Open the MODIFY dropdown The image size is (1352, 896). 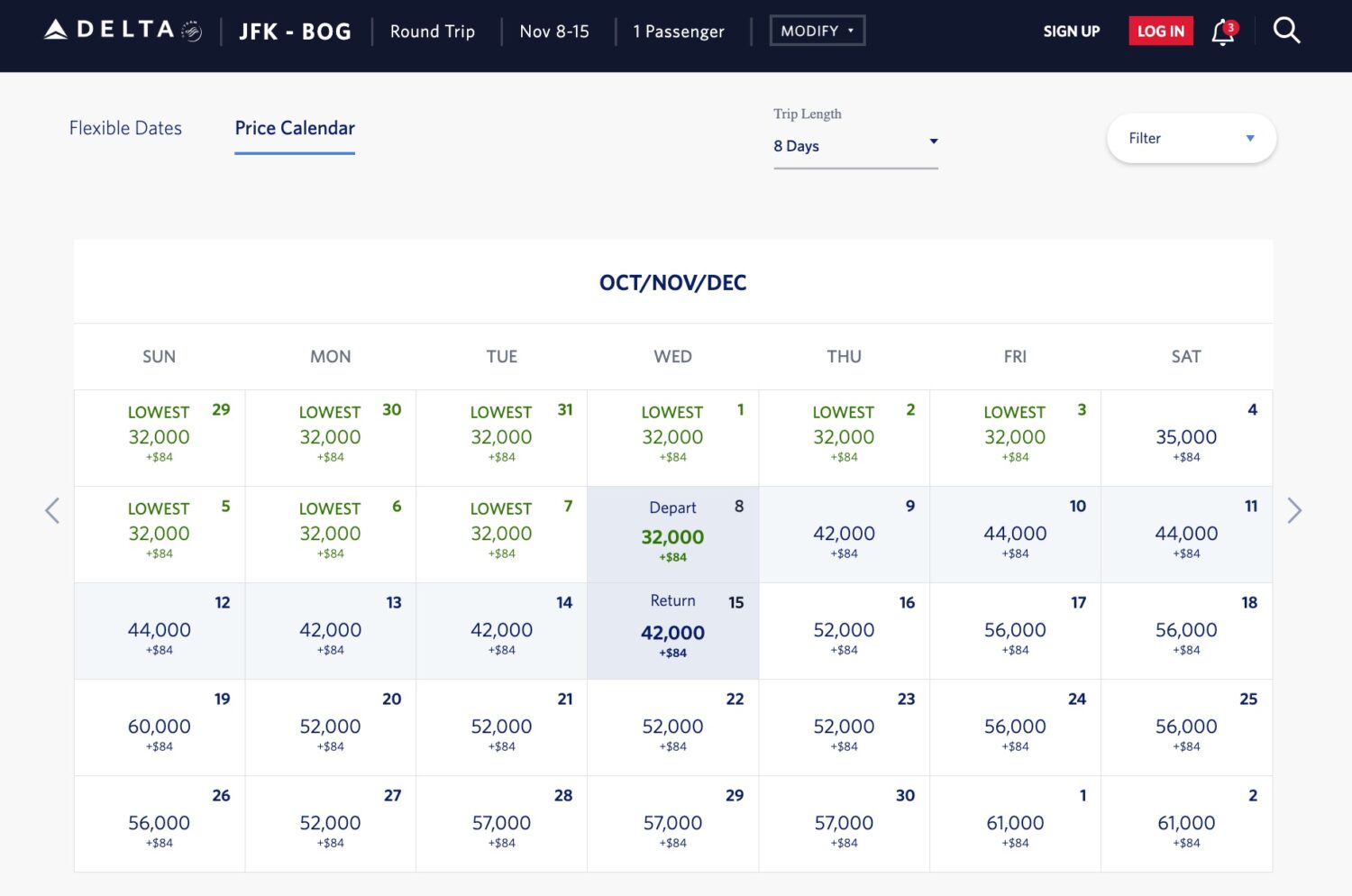[817, 30]
